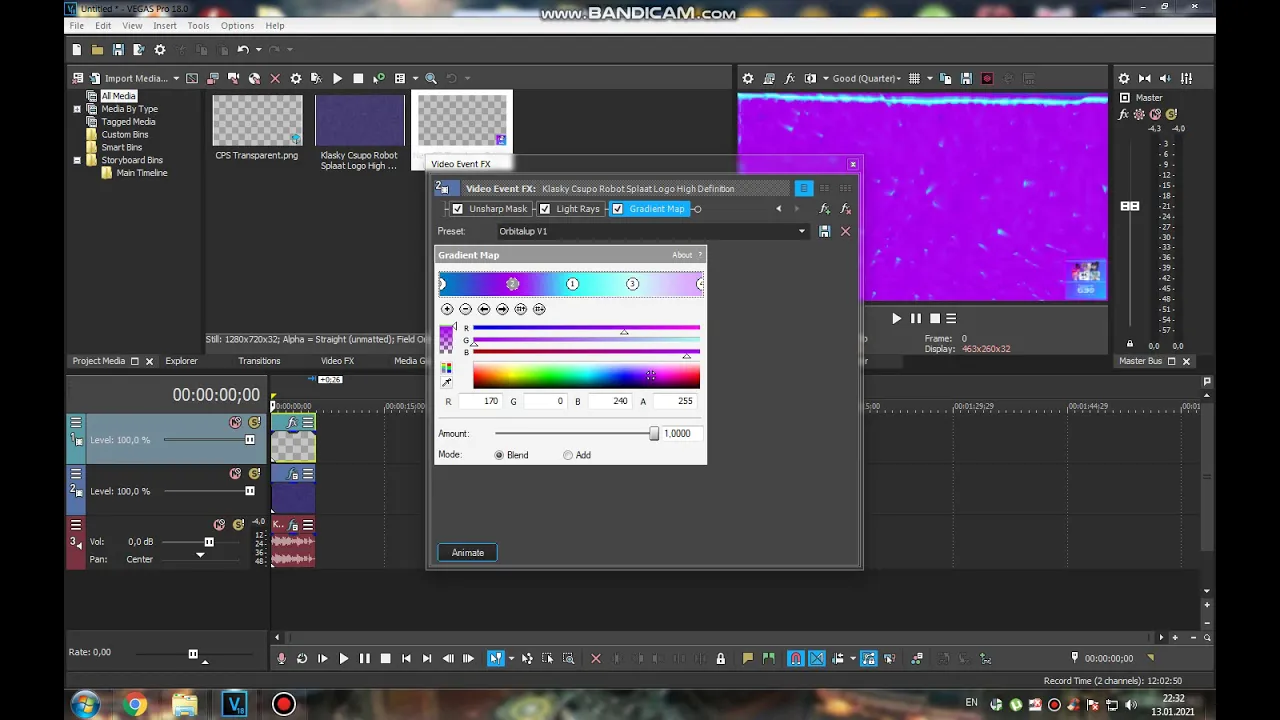
Task: Start preview with Project Media play button
Action: 337,78
